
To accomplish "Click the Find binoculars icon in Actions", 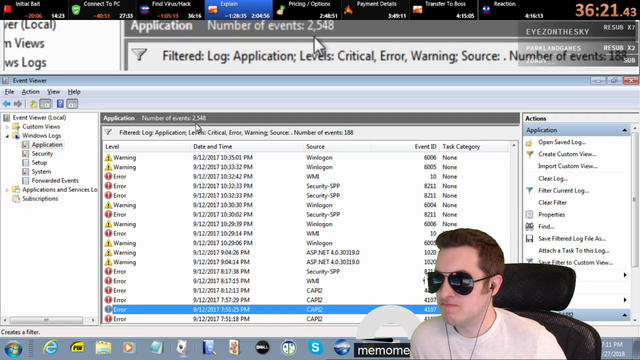I will (x=529, y=227).
